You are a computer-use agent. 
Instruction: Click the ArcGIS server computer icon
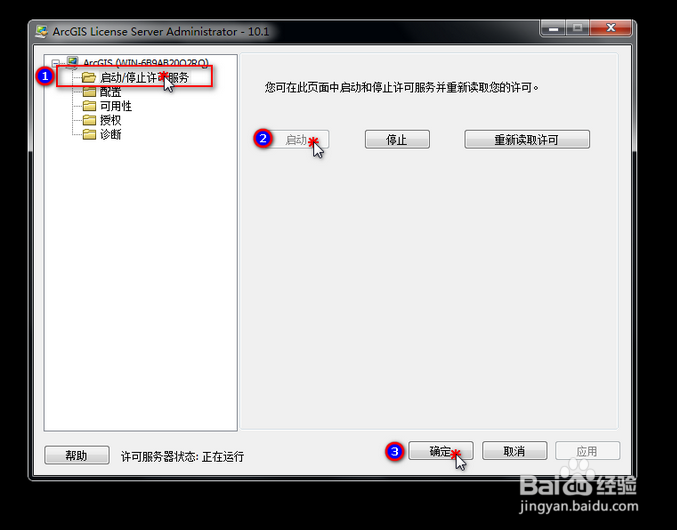tap(73, 63)
